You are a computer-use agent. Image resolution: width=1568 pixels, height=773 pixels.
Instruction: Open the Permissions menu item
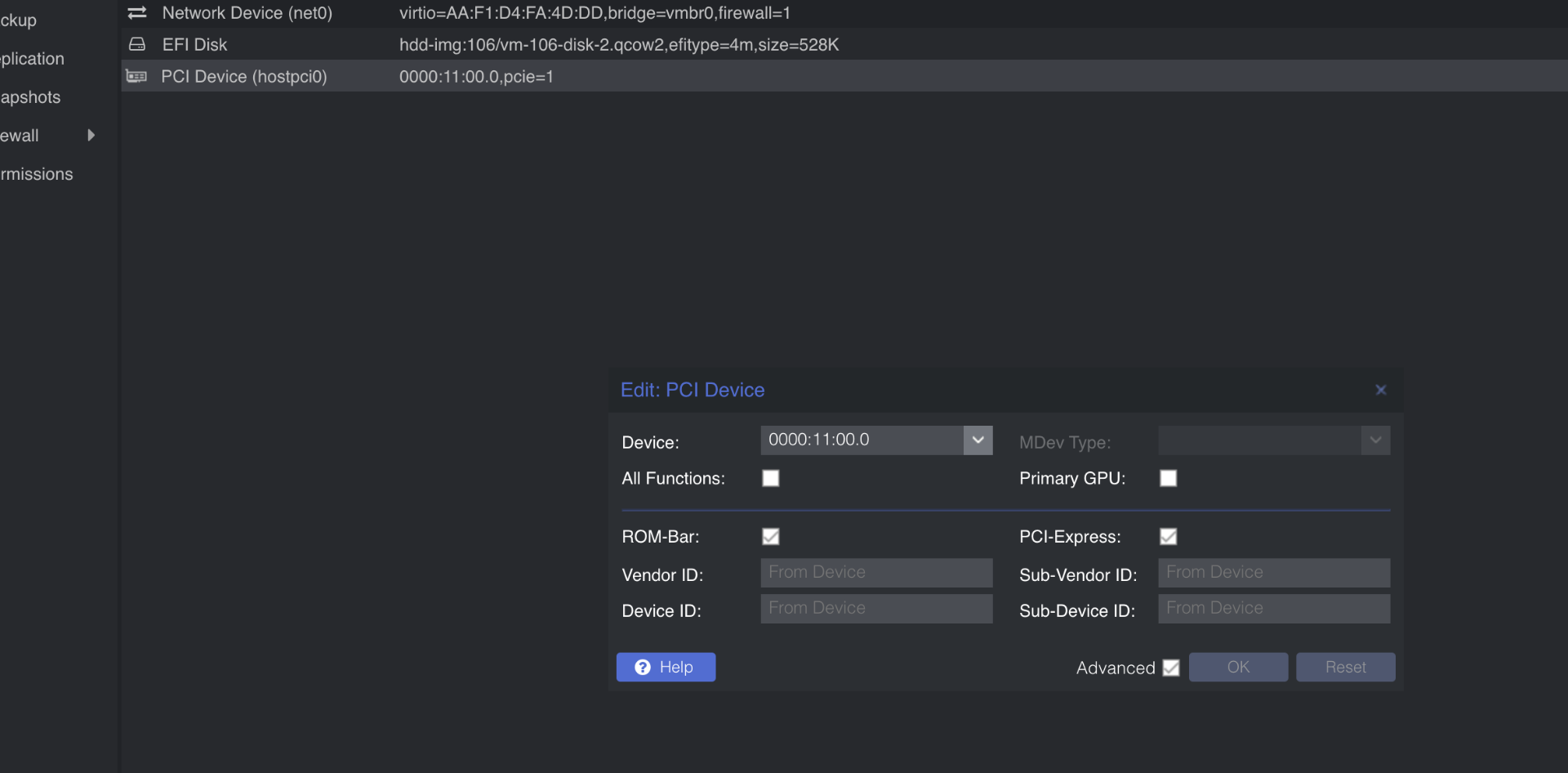(37, 174)
